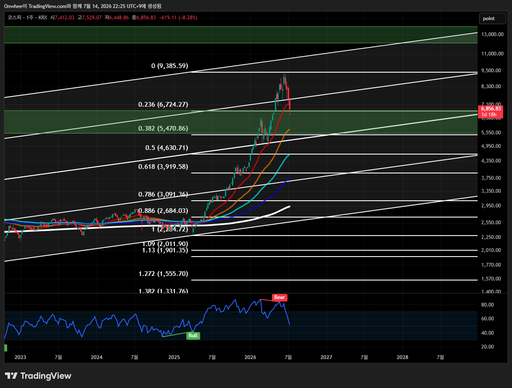The height and width of the screenshot is (388, 512).
Task: Click the 2,950.00 price axis label
Action: 491,206
